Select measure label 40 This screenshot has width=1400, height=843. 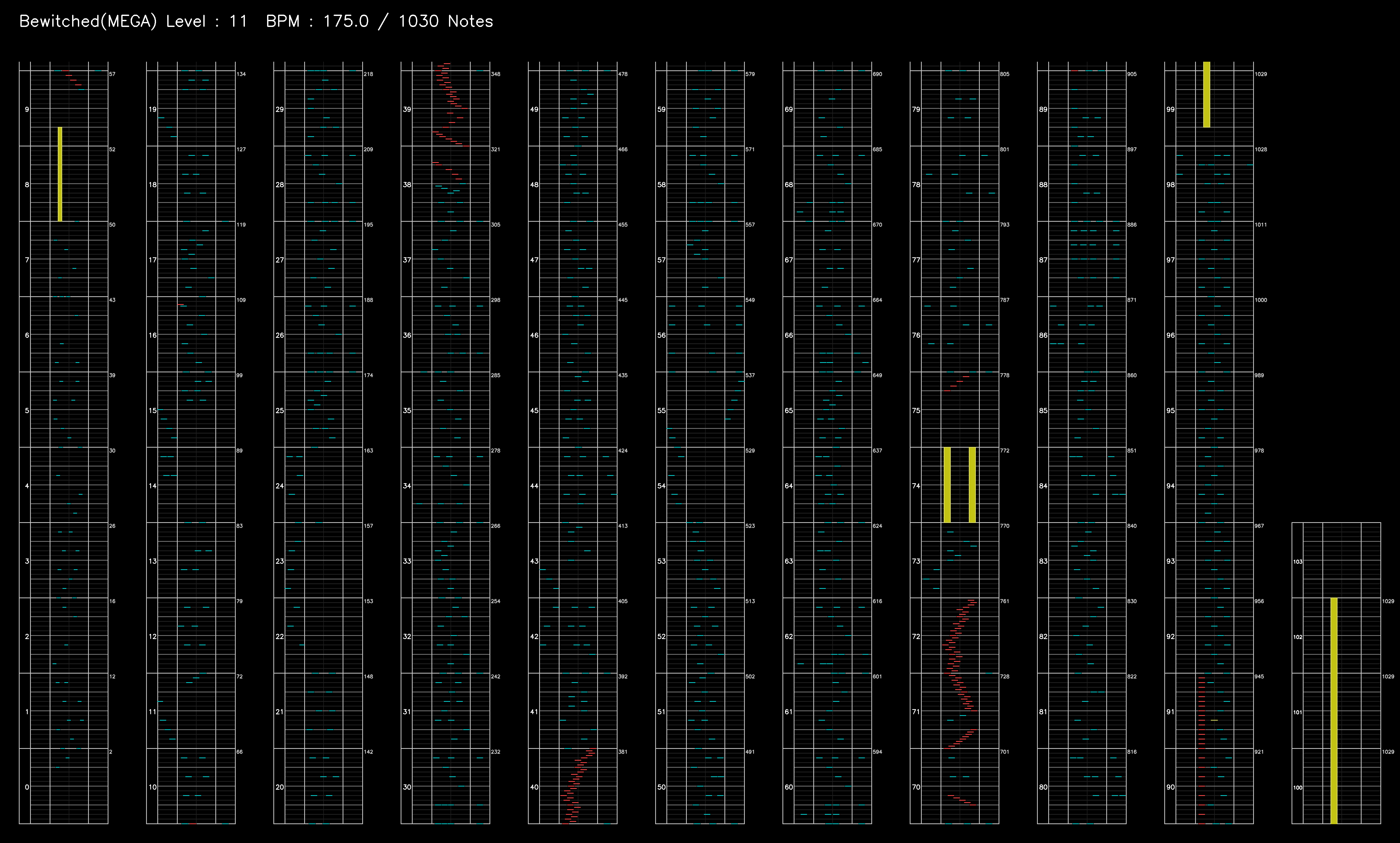click(534, 787)
